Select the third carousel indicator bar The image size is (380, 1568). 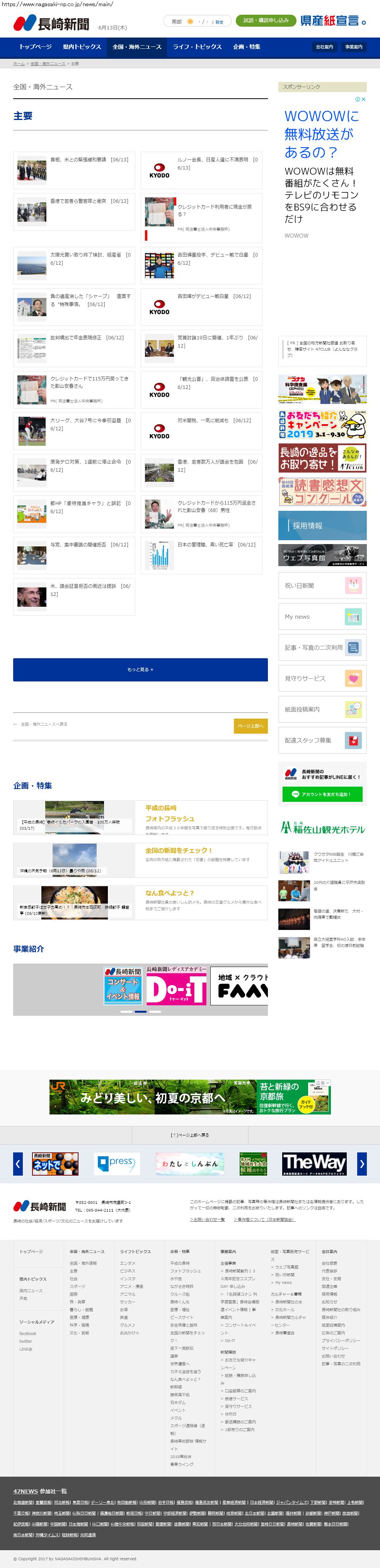[x=155, y=1011]
